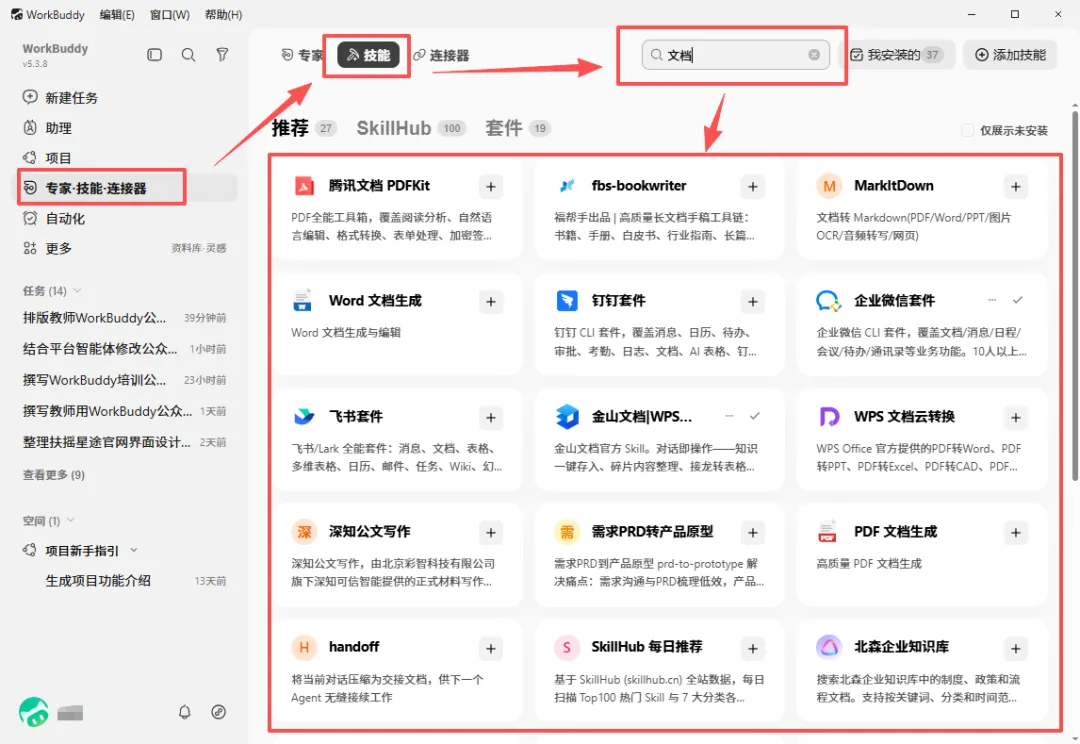Add the handoff skill

pos(490,648)
